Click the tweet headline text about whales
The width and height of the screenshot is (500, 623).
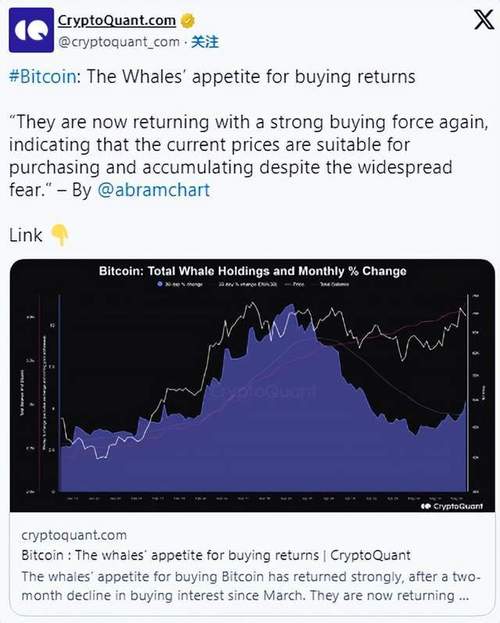point(212,76)
